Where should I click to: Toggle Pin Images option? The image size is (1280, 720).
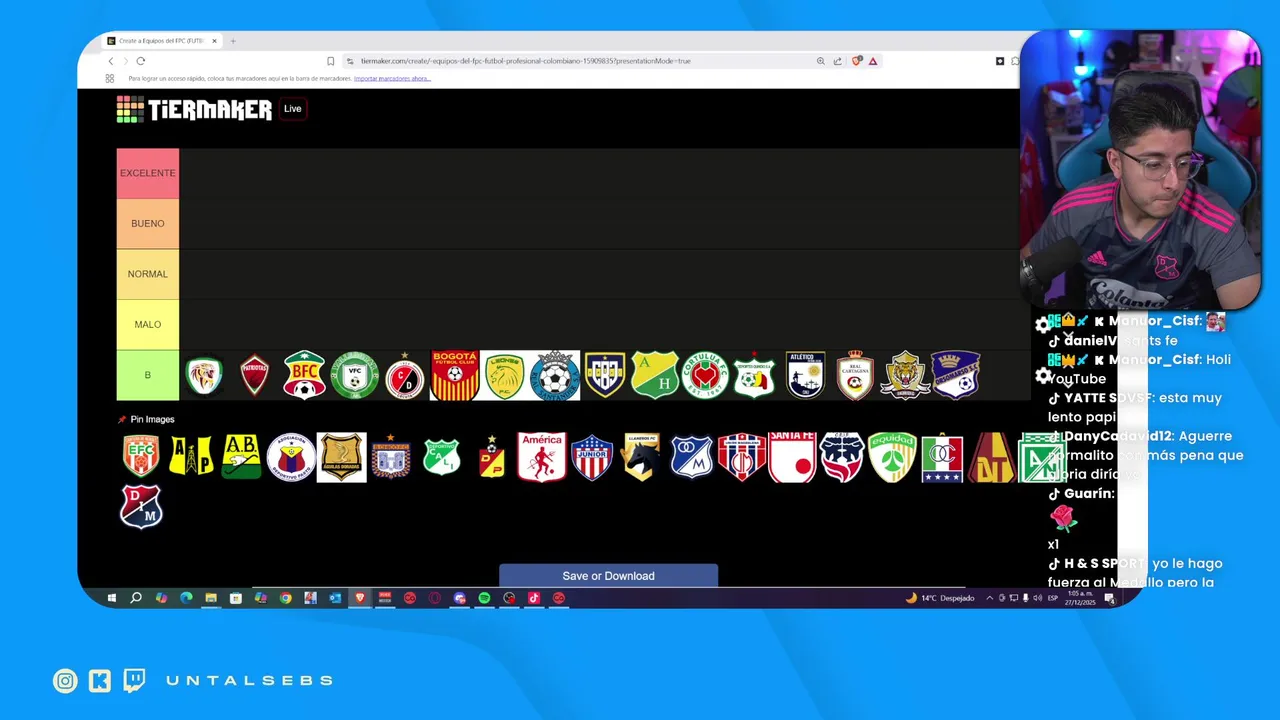click(146, 419)
